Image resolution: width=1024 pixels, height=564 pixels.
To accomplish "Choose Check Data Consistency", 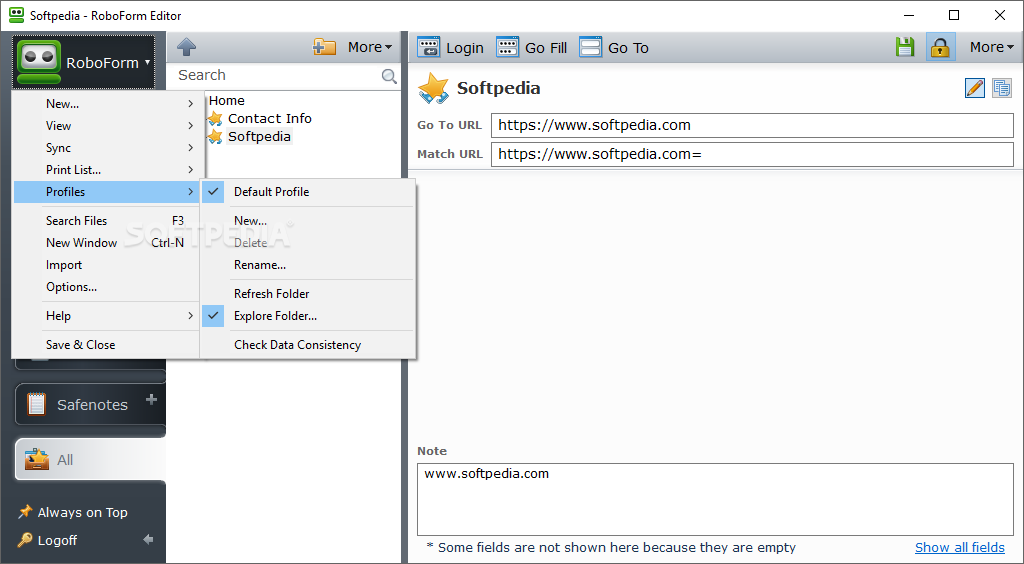I will (x=308, y=345).
